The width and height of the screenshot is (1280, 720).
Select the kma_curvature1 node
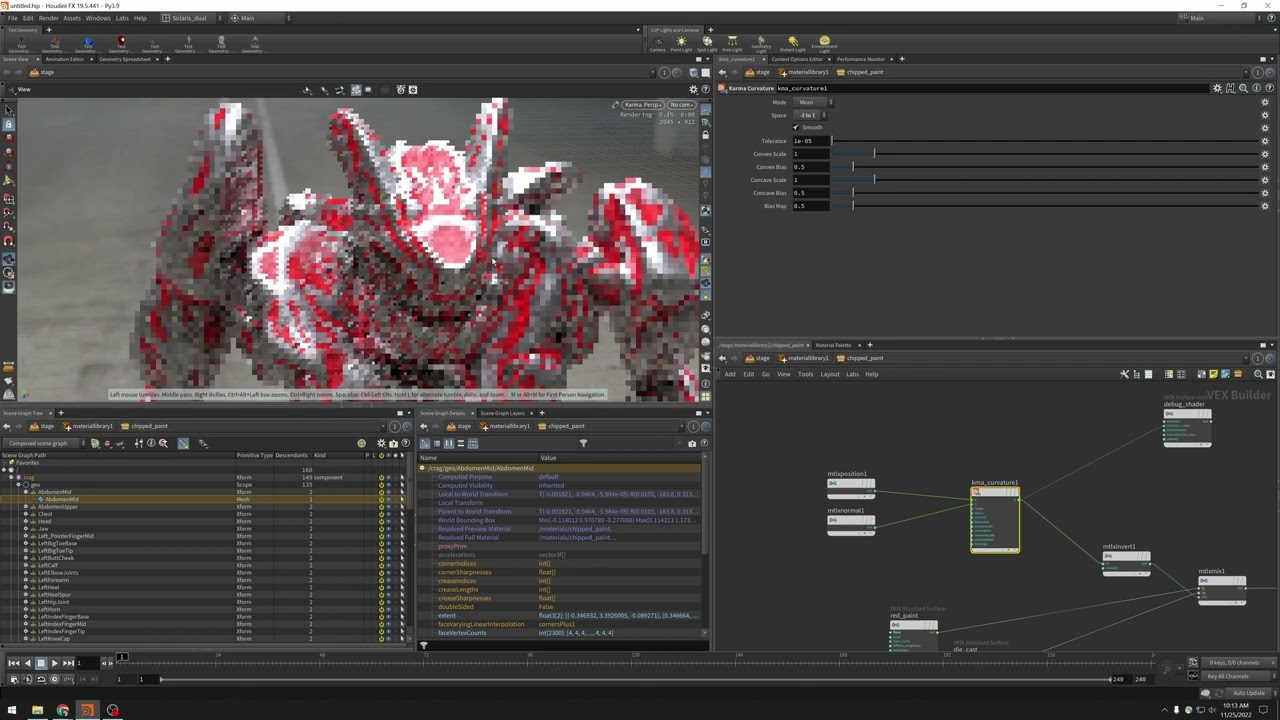tap(995, 520)
